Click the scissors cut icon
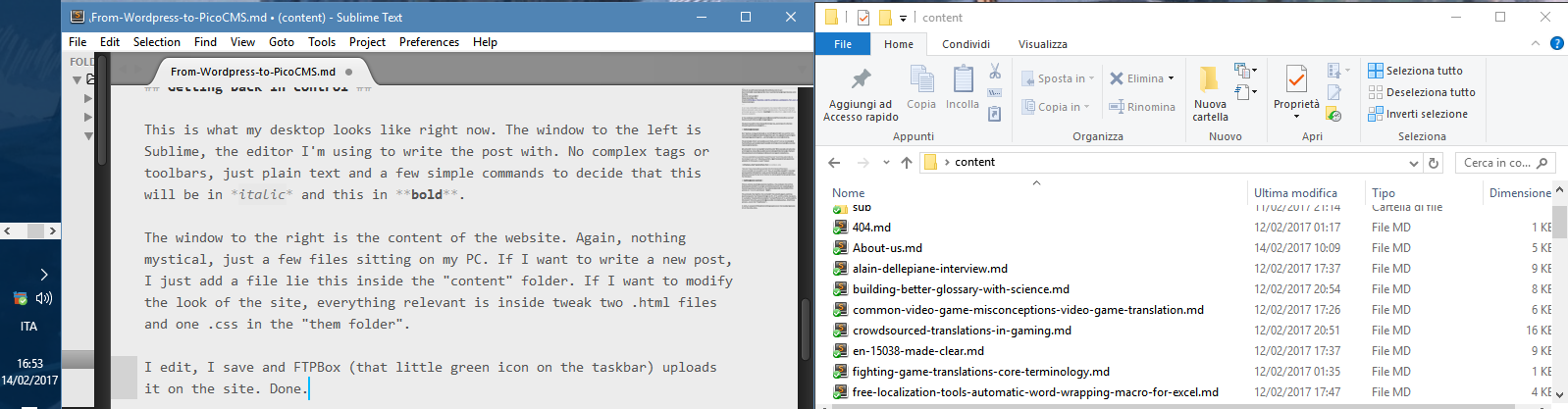1568x409 pixels. [995, 72]
